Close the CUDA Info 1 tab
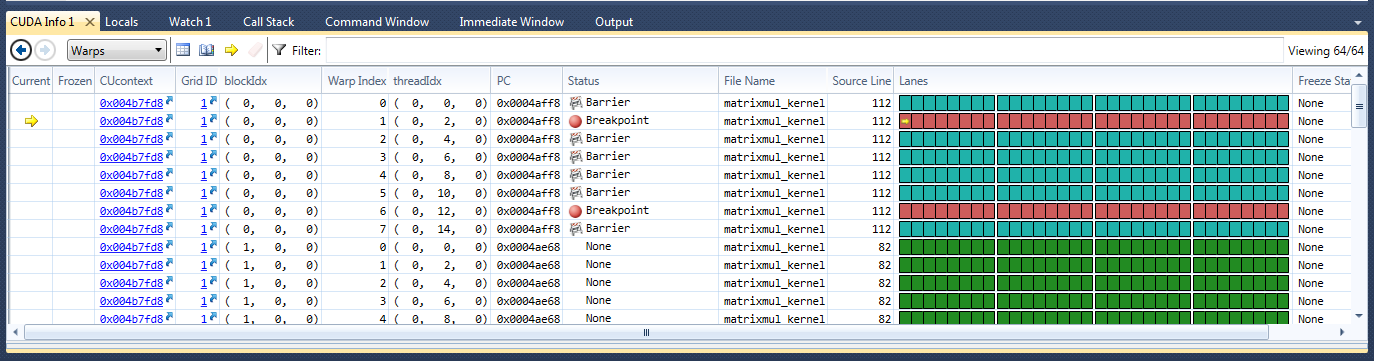The width and height of the screenshot is (1374, 361). coord(90,21)
